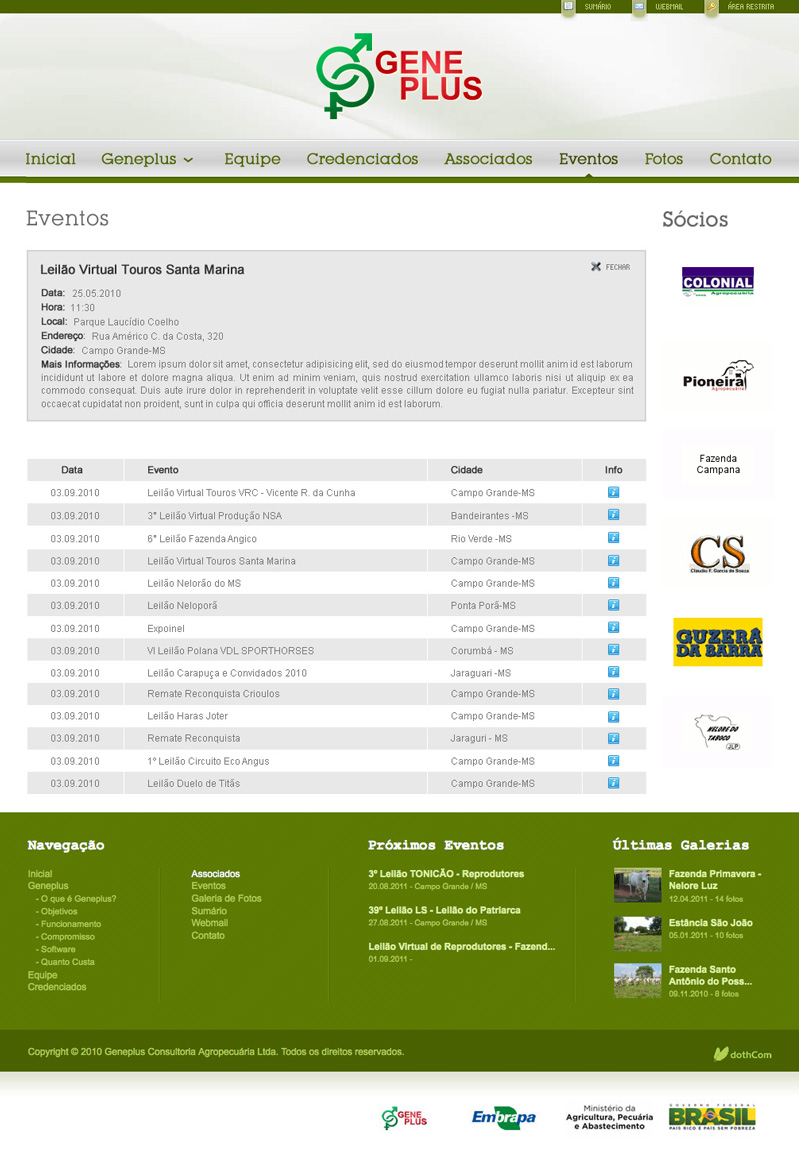Screen dimensions: 799x1166
Task: Click Rio Verde -MS city cell
Action: pos(481,538)
